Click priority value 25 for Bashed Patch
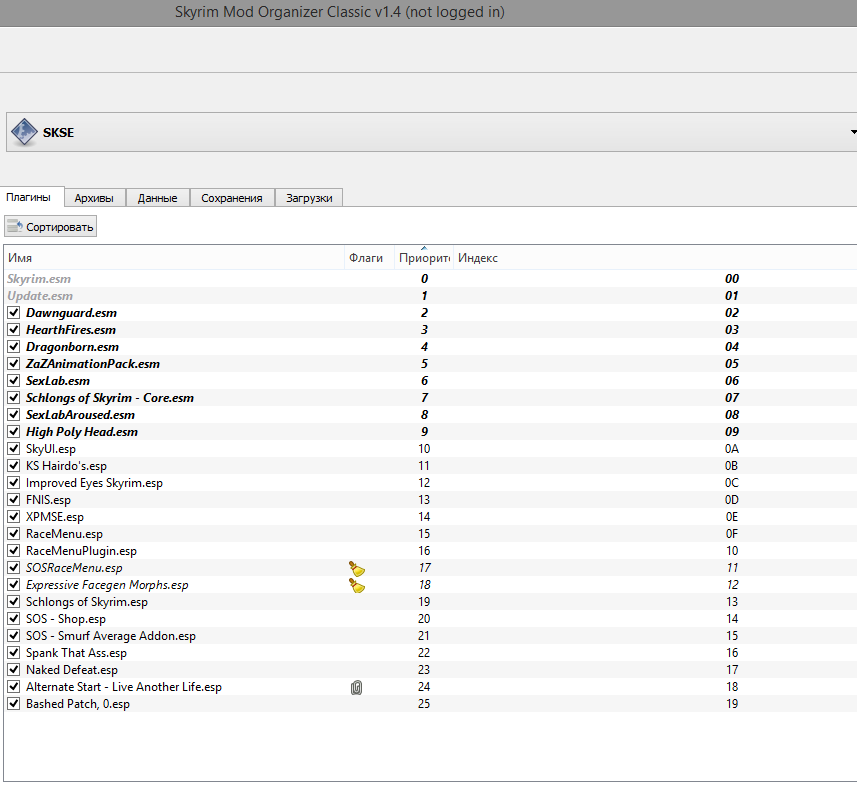 424,704
